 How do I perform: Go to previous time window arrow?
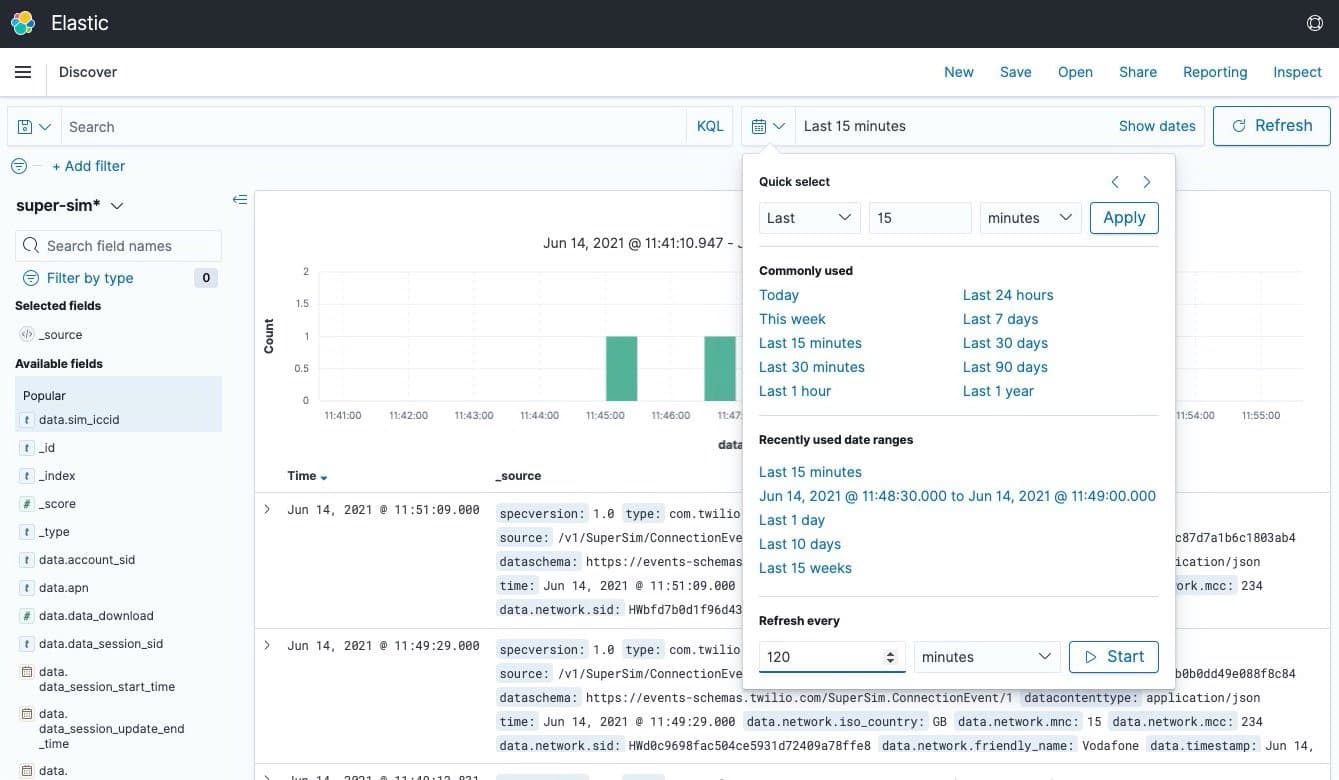(1116, 182)
